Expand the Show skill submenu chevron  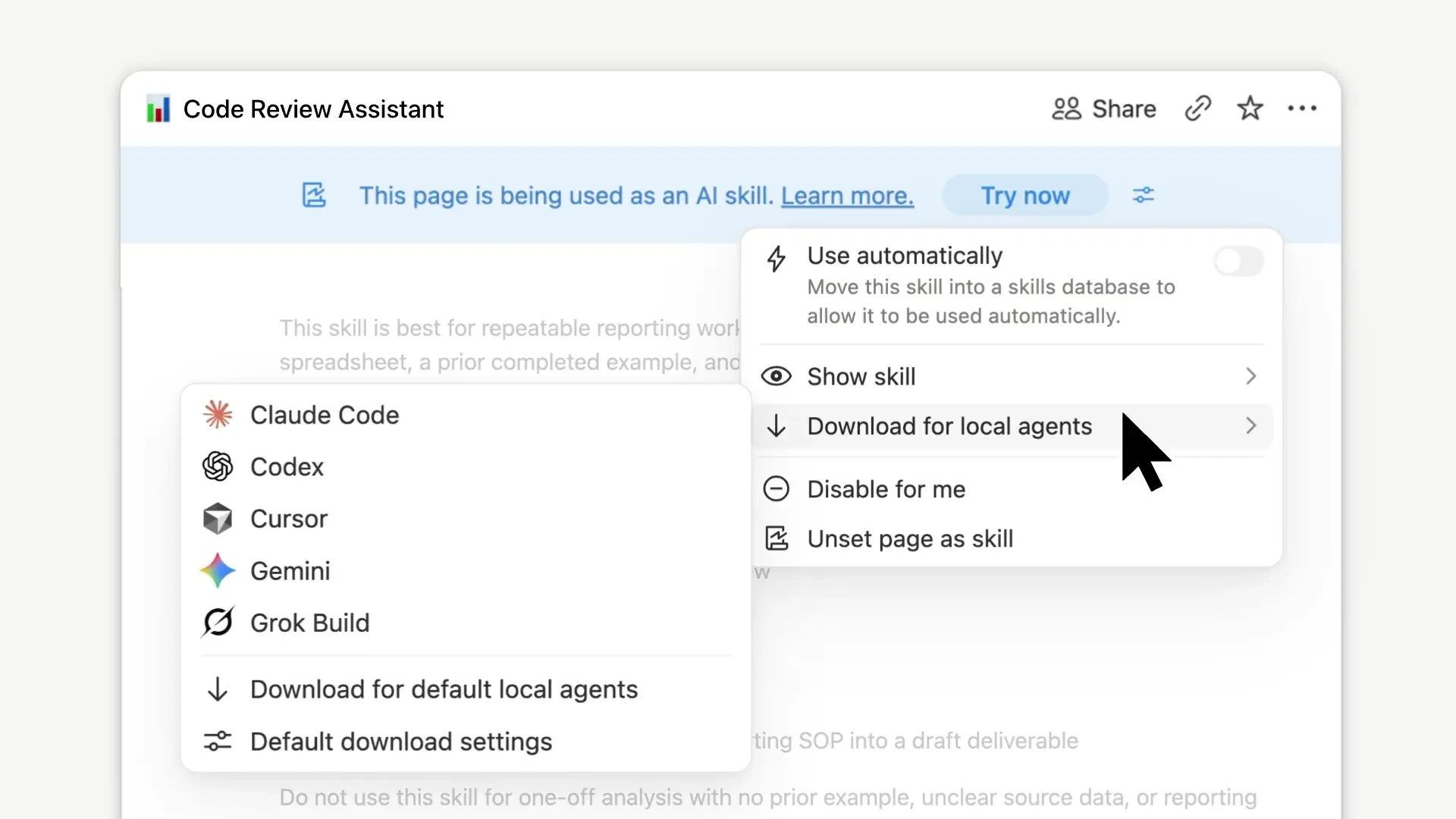coord(1250,376)
